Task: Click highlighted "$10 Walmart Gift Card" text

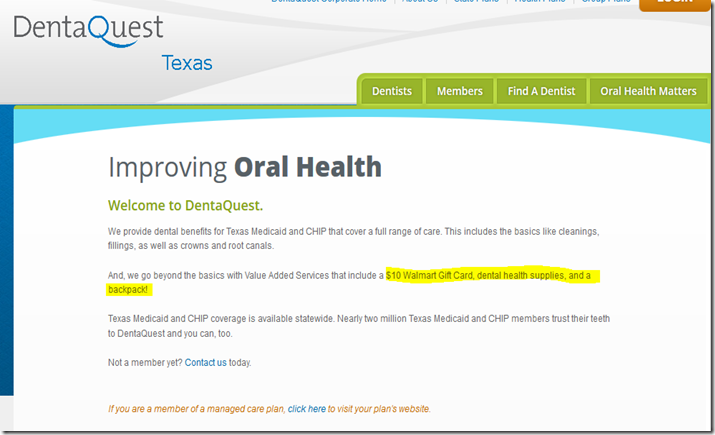Action: 429,275
